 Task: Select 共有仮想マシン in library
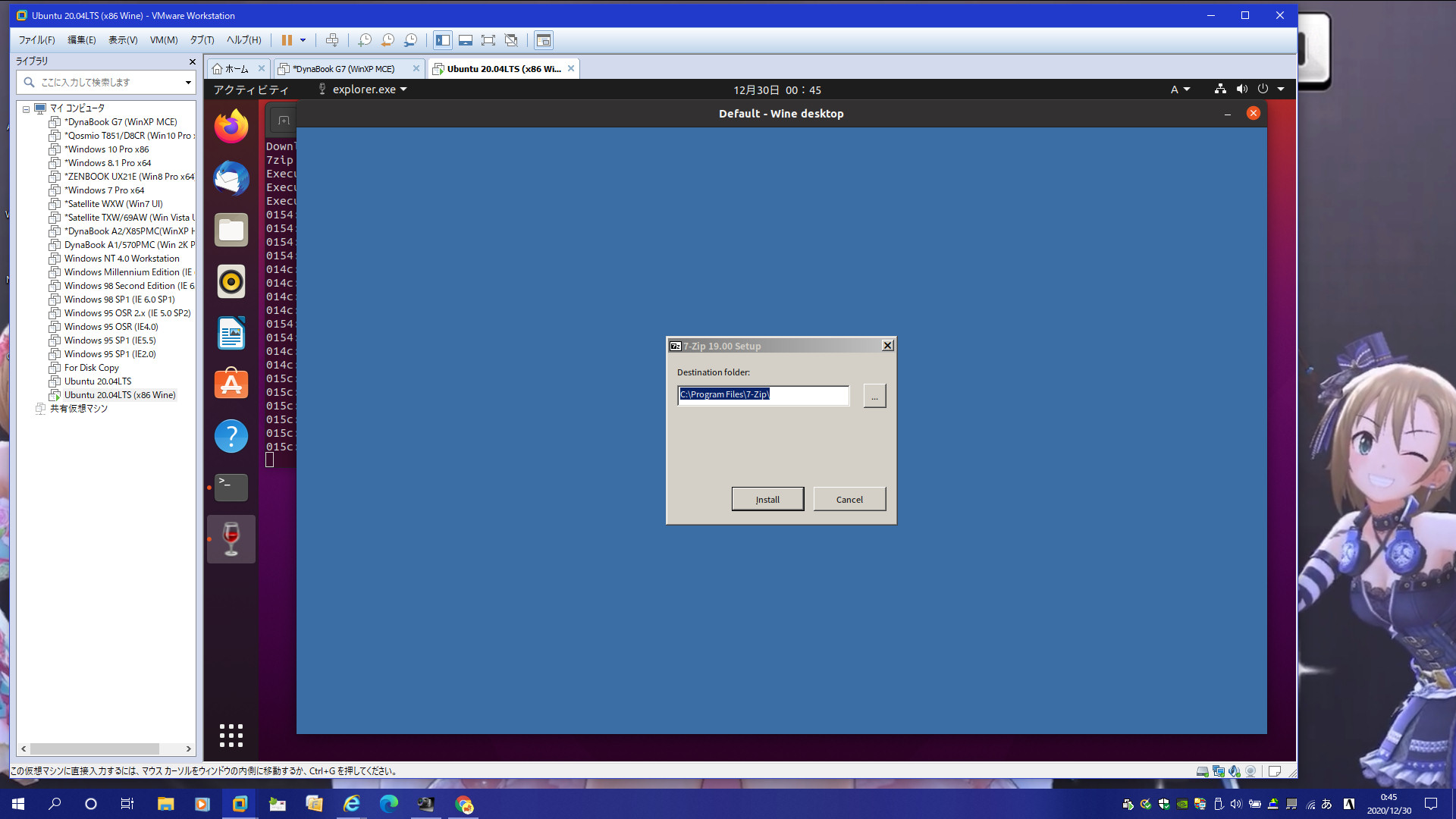point(78,409)
